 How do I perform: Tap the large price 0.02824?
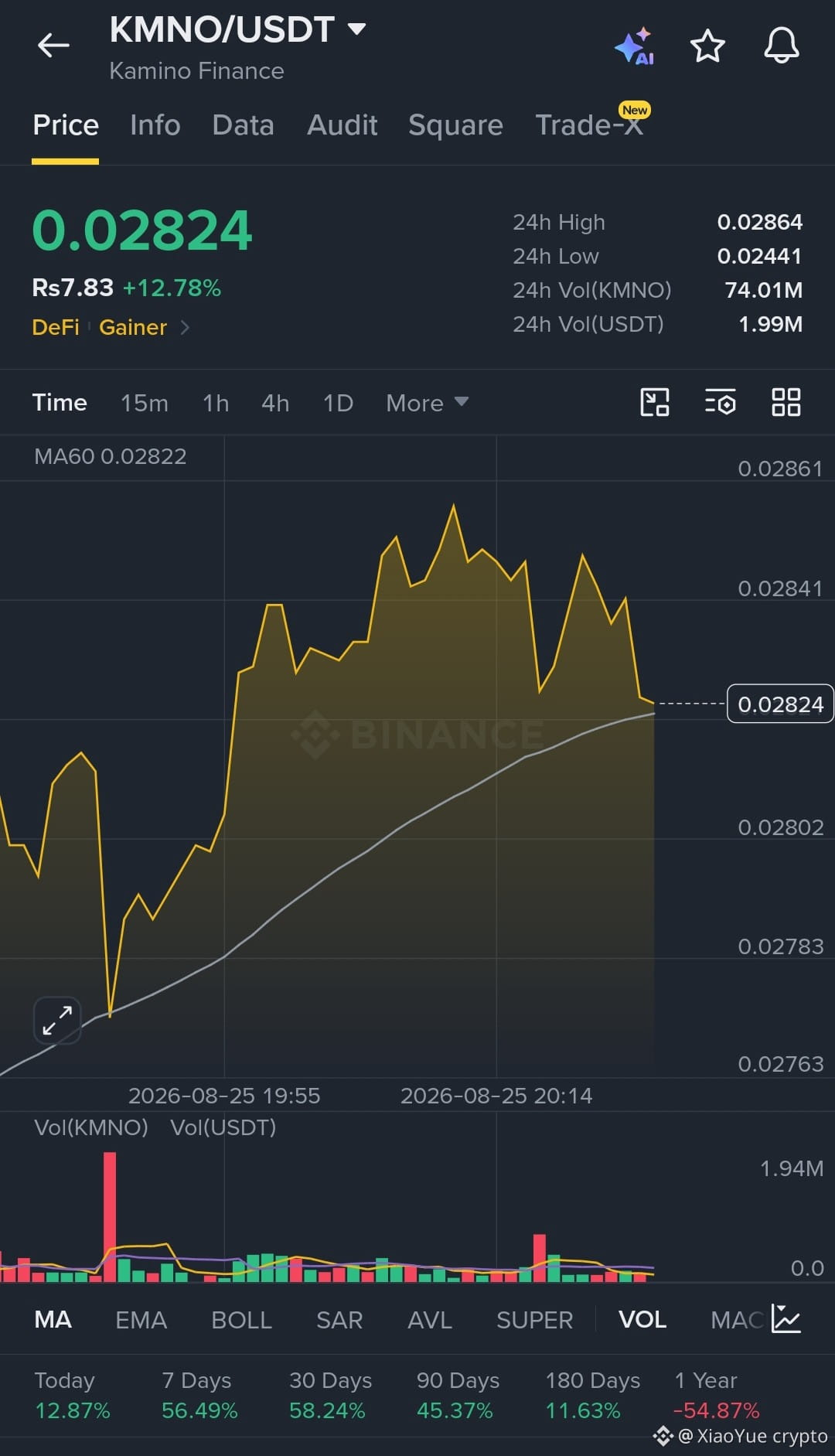142,231
